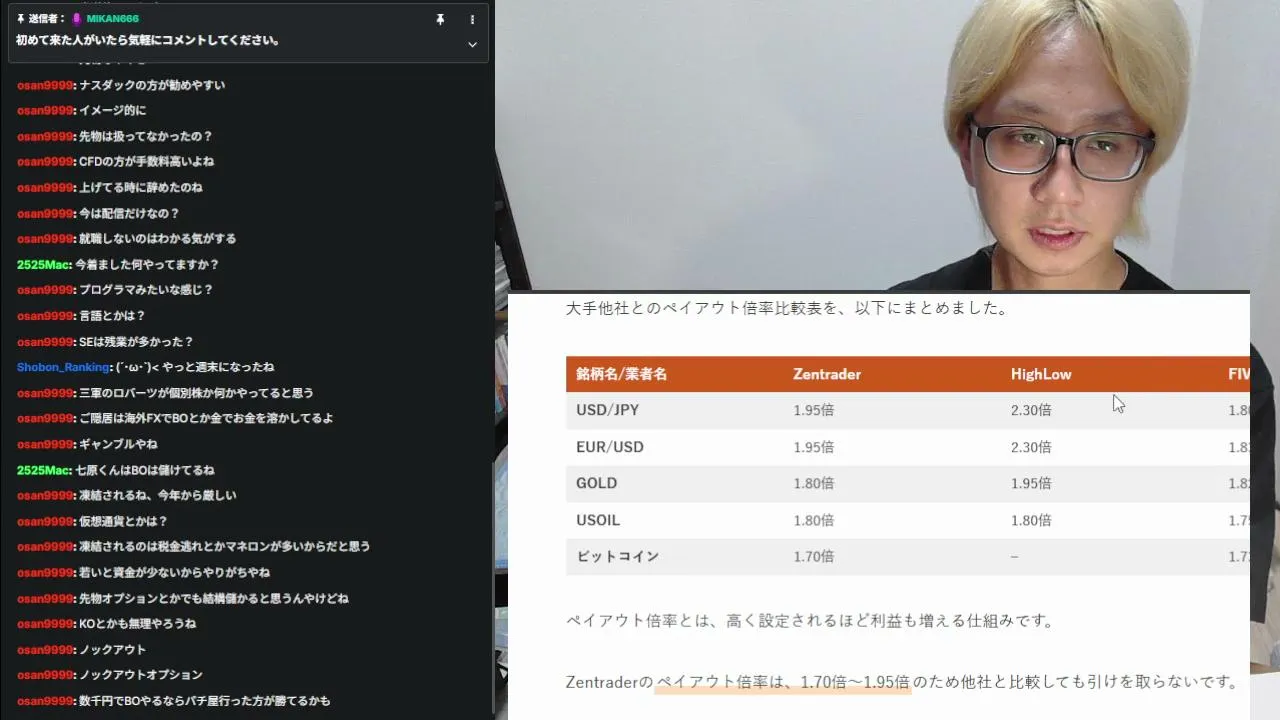The height and width of the screenshot is (720, 1280).
Task: Click Zentrader payout 1.80倍 for GOLD
Action: 813,483
